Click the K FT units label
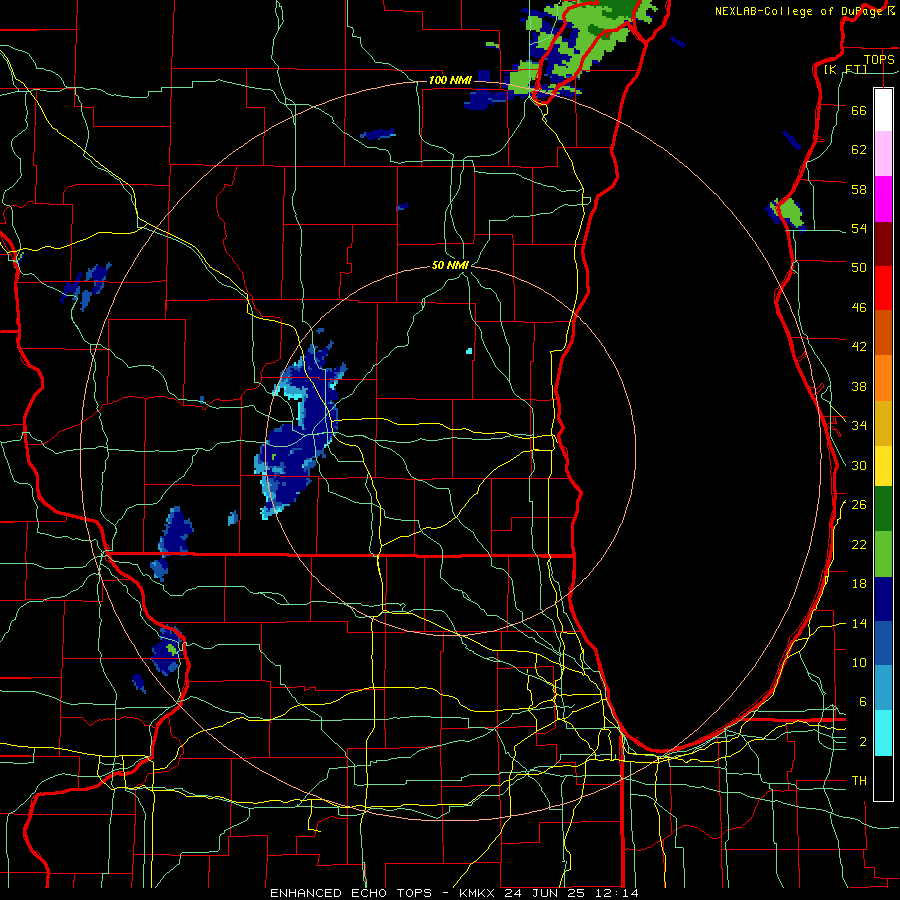The image size is (900, 900). [845, 69]
